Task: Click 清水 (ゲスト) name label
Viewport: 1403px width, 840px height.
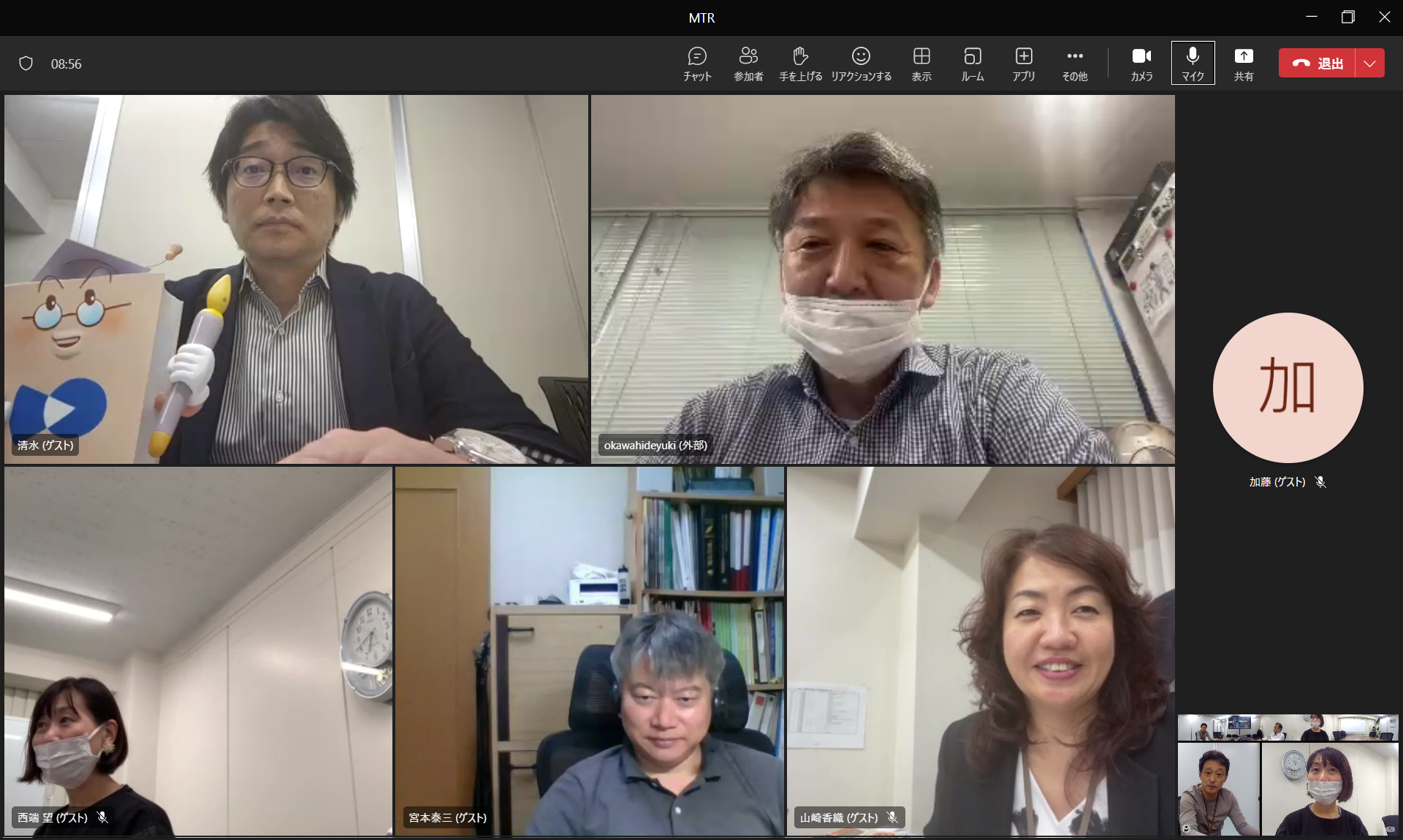Action: [x=45, y=445]
